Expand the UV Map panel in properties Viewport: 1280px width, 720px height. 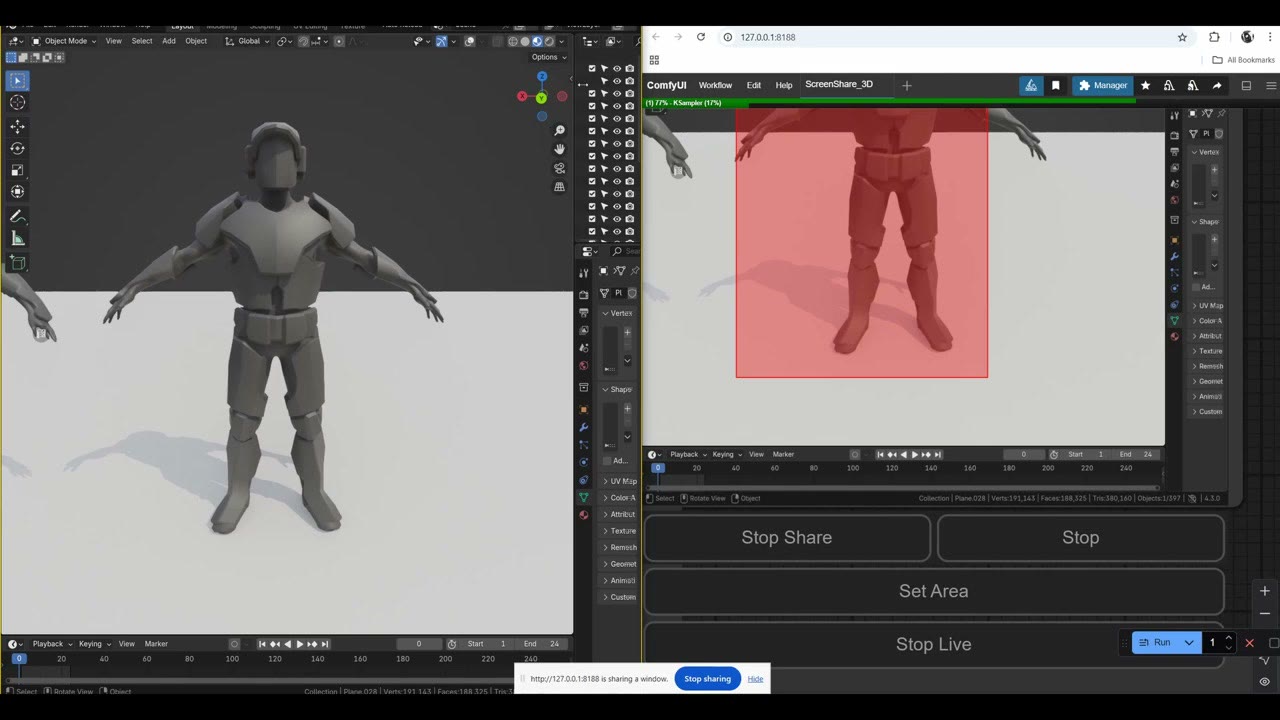click(619, 481)
